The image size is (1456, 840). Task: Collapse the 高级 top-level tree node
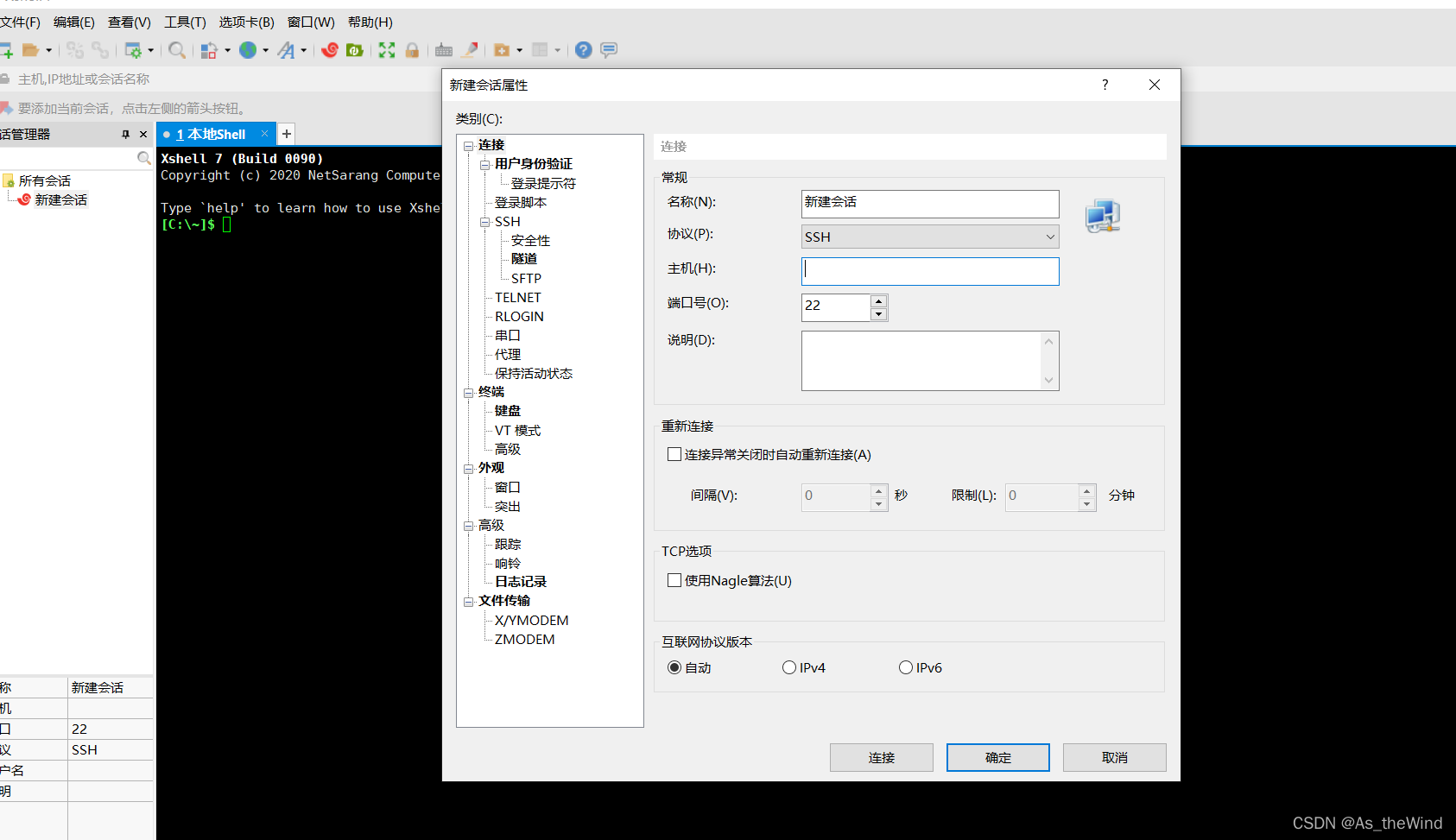(469, 526)
